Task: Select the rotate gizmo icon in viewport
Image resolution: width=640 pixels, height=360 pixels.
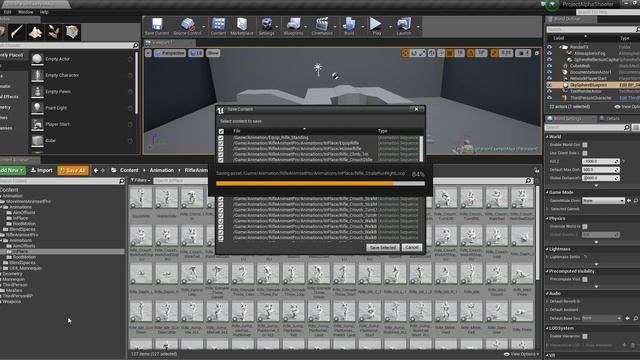Action: [413, 53]
